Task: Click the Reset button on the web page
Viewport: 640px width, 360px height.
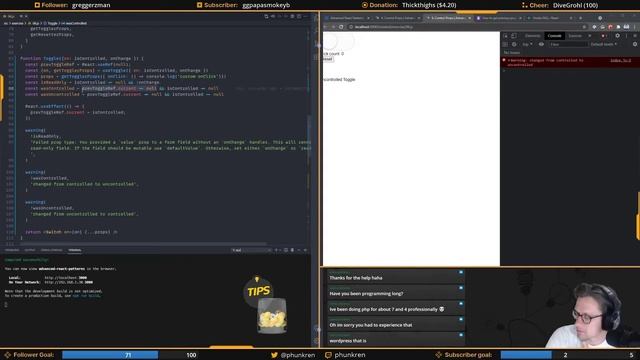Action: coord(328,59)
